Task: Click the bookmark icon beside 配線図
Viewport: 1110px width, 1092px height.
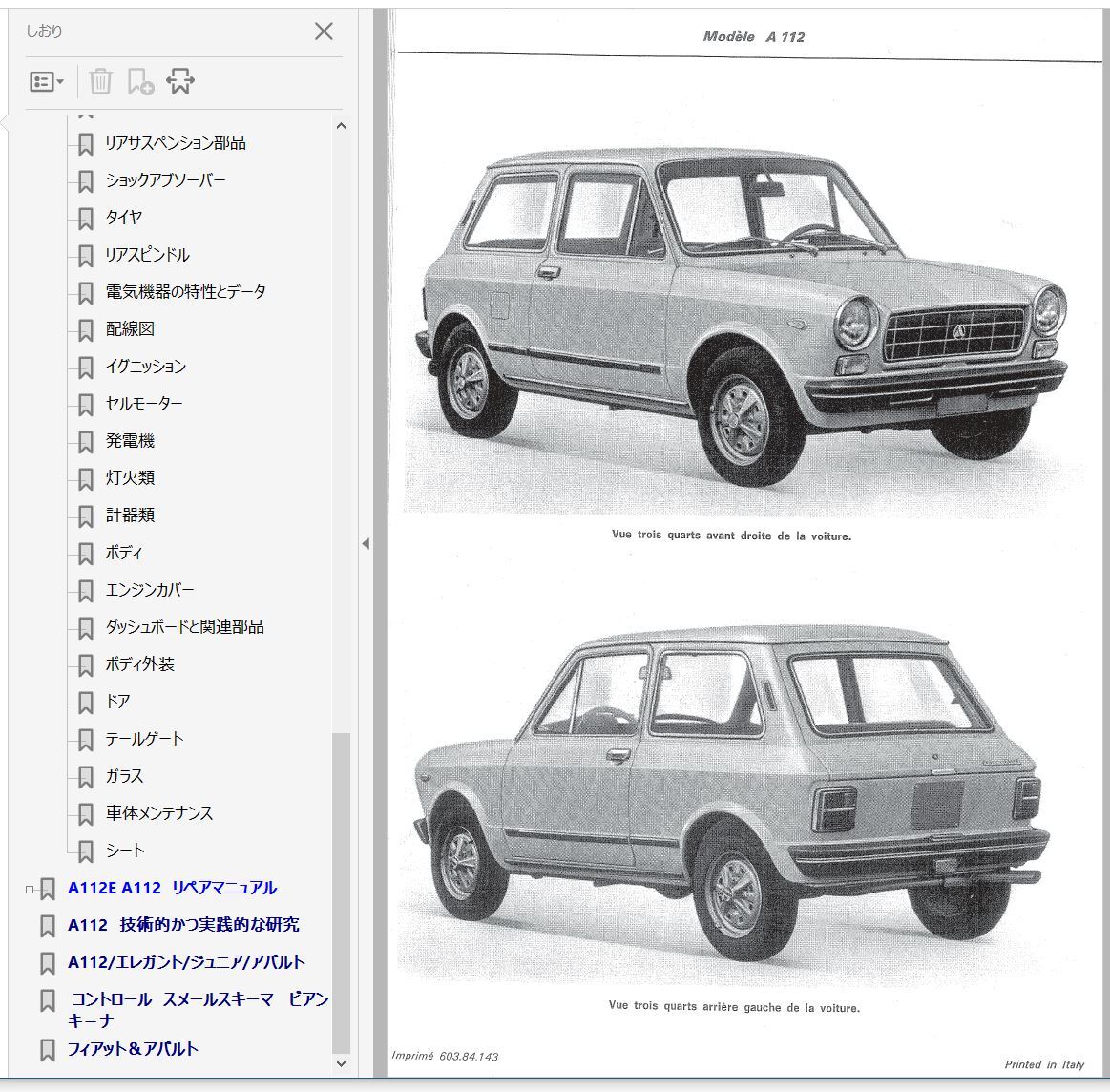Action: 86,330
